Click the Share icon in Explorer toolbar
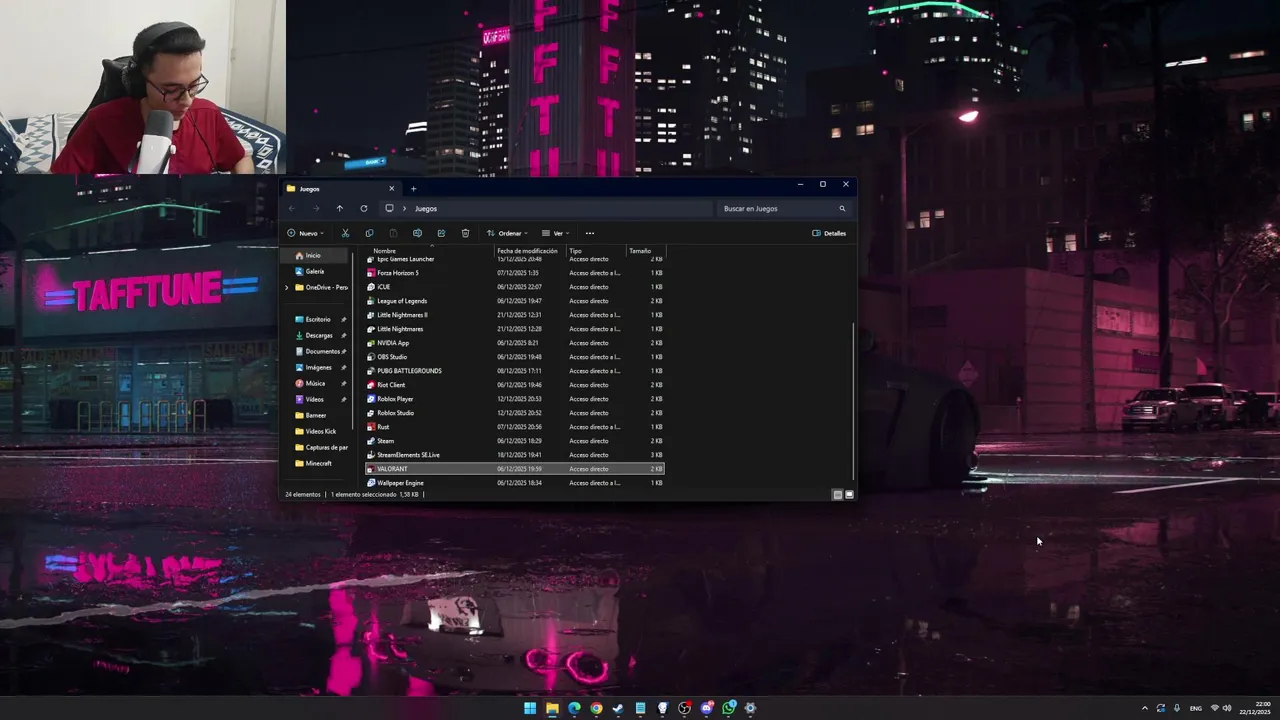 coord(441,233)
